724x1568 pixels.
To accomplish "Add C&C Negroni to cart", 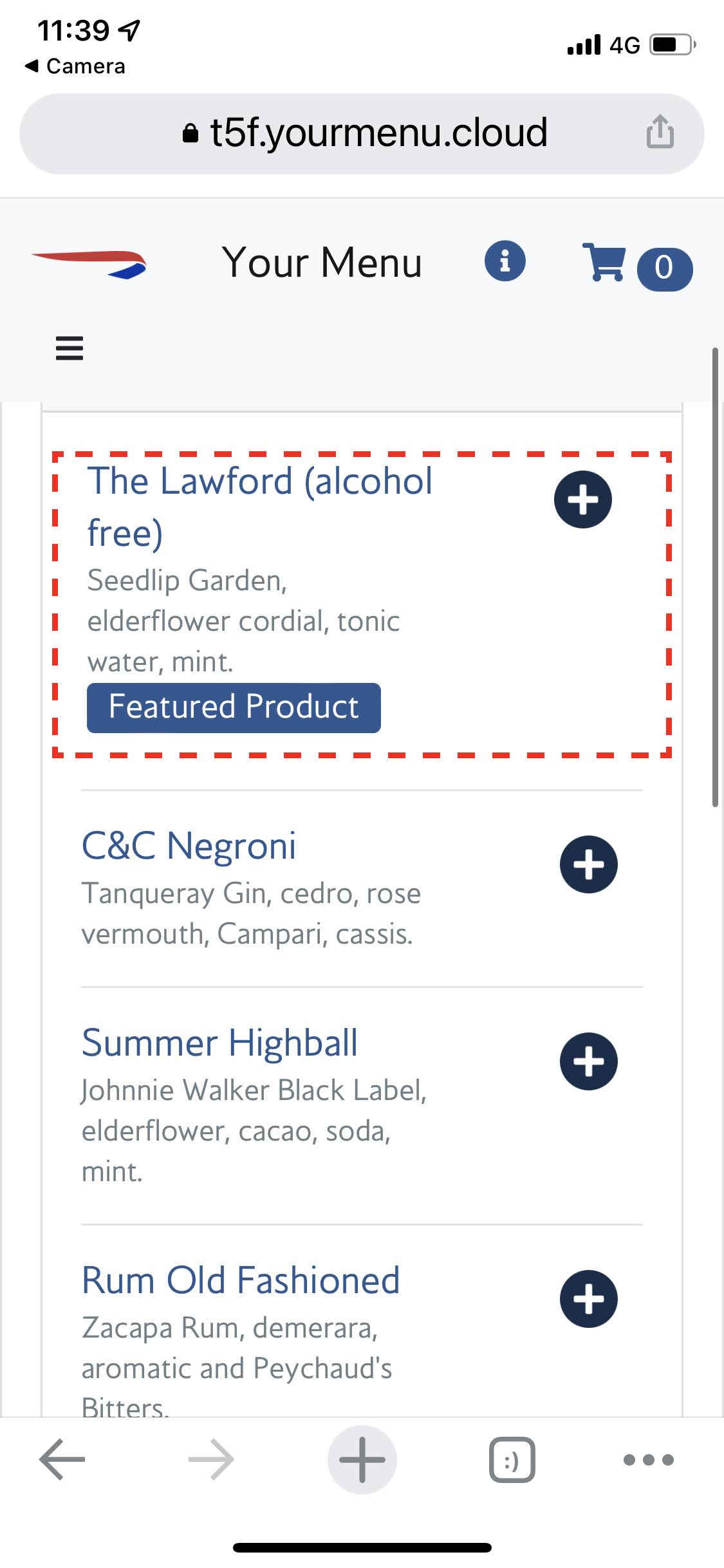I will (x=588, y=864).
